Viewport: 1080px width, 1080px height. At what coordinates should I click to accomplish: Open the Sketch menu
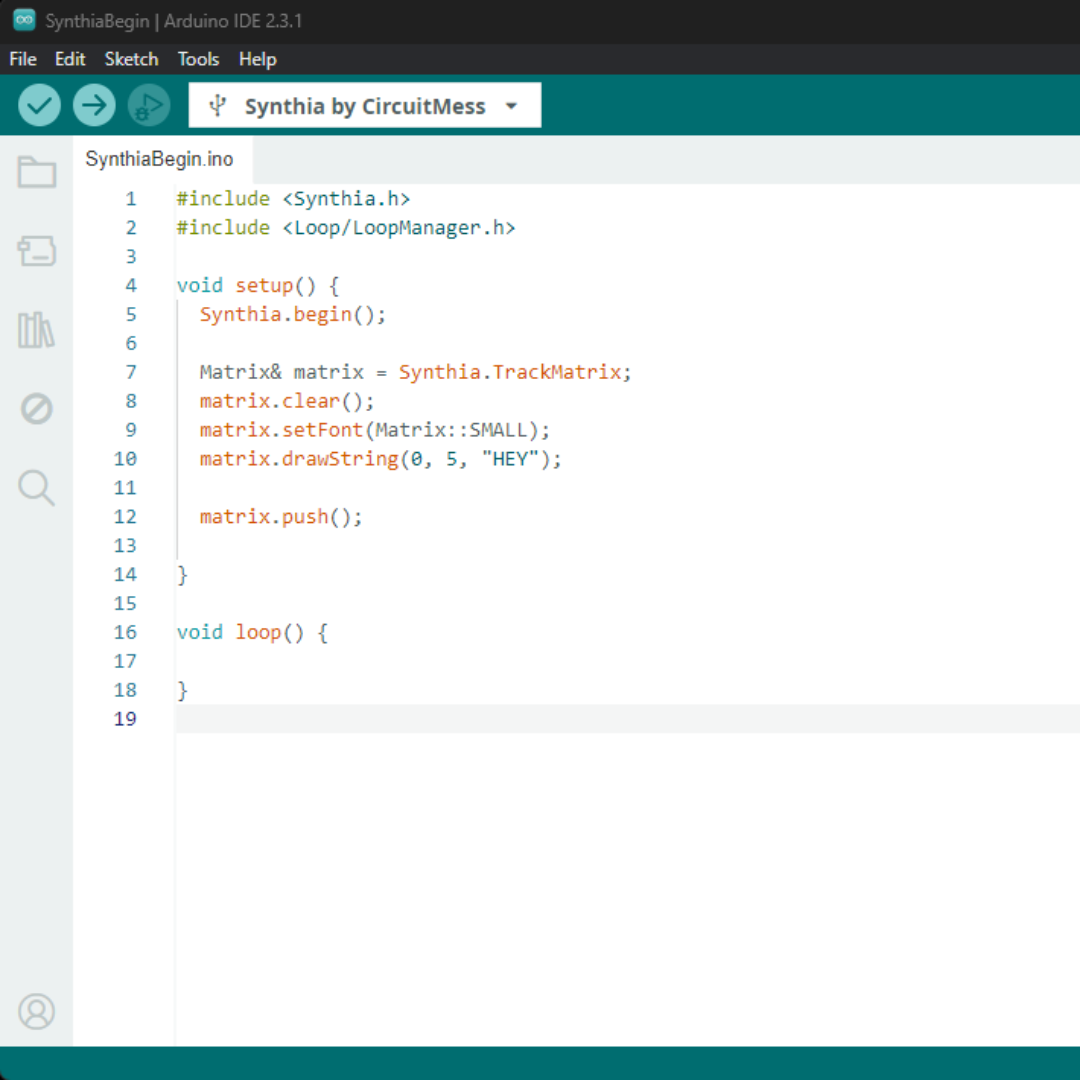tap(132, 59)
